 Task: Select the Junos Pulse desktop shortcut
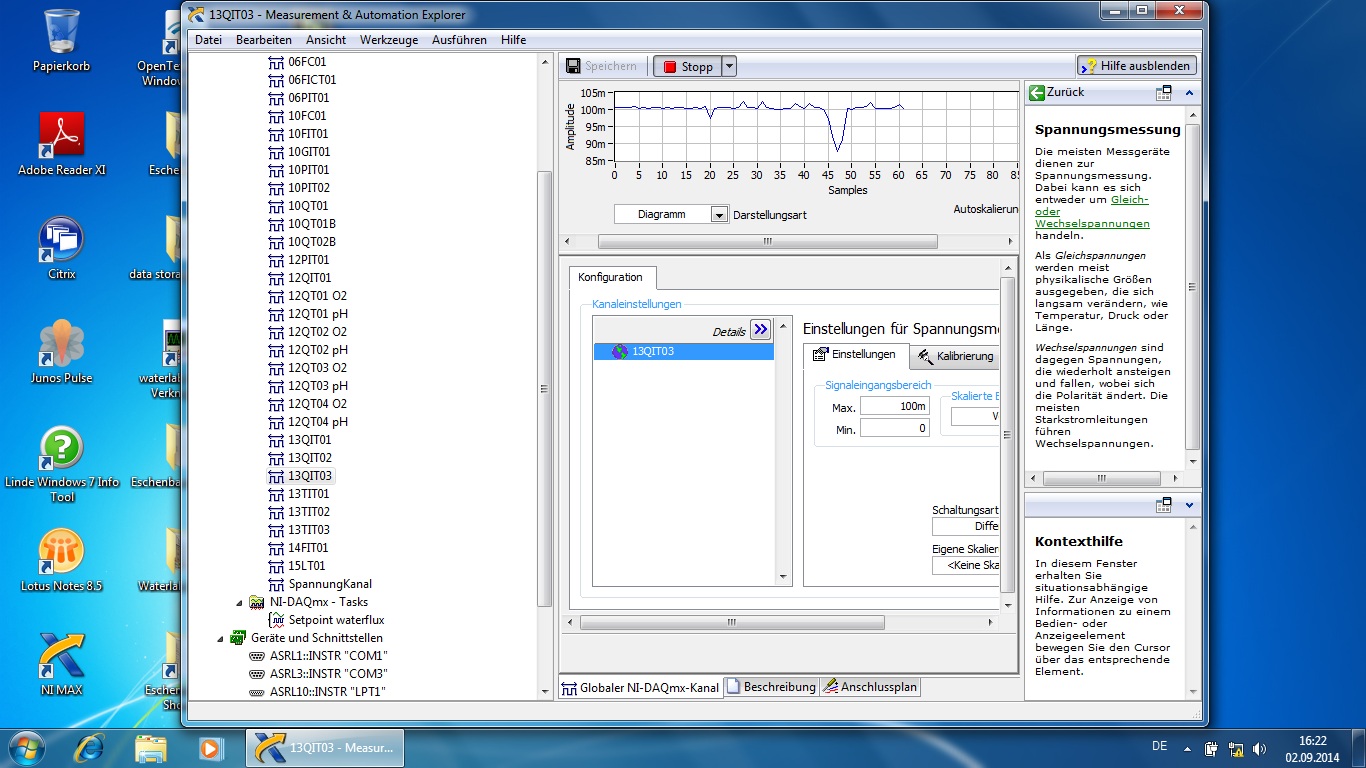(x=62, y=353)
